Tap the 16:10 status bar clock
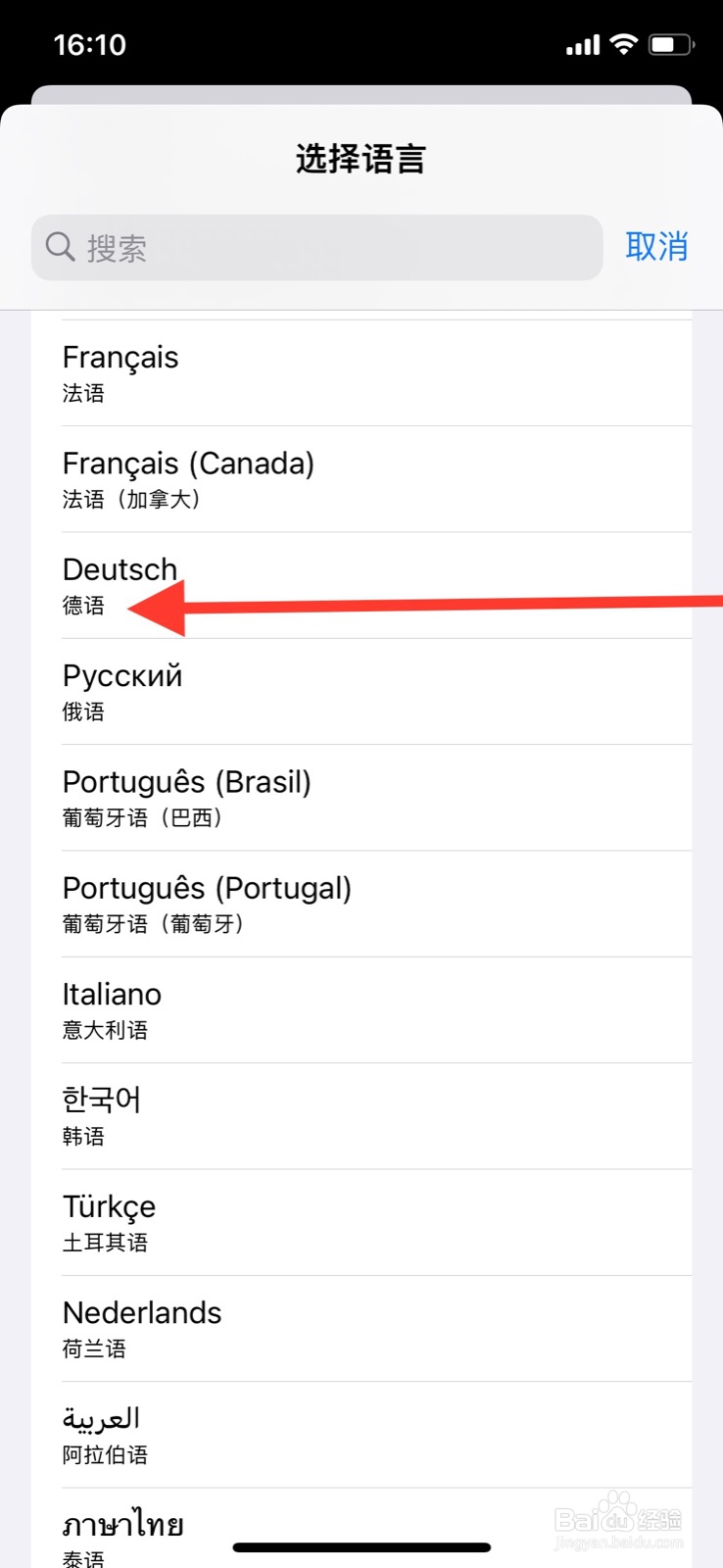The image size is (723, 1568). tap(89, 45)
